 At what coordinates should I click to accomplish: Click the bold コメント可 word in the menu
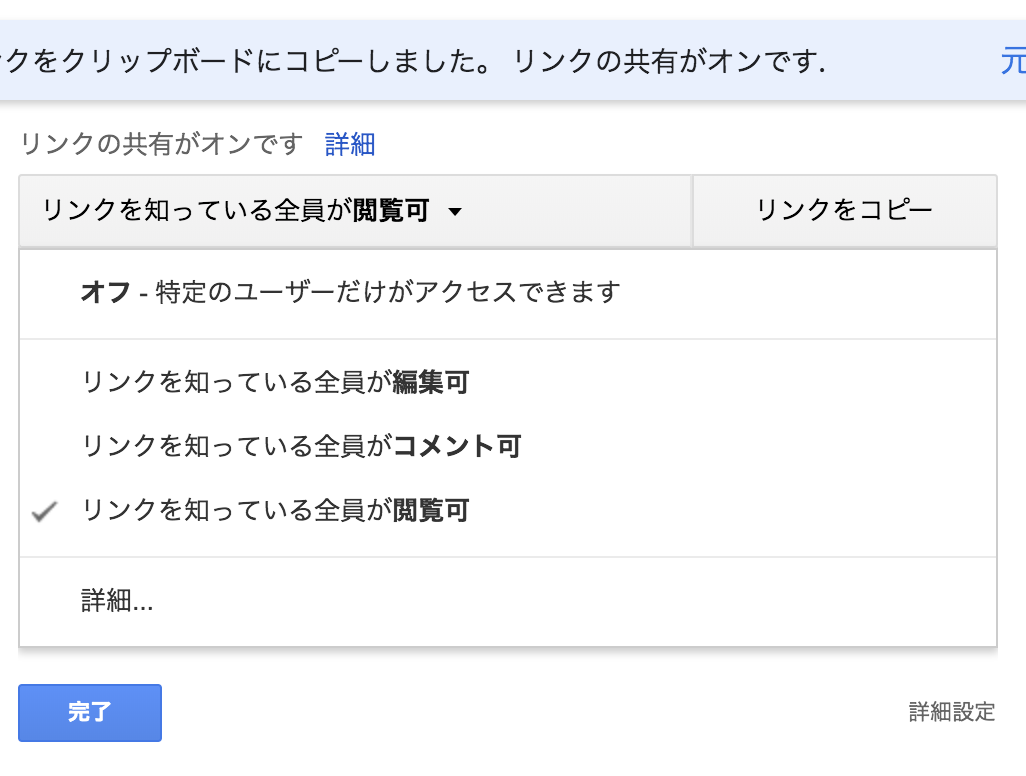pyautogui.click(x=457, y=446)
